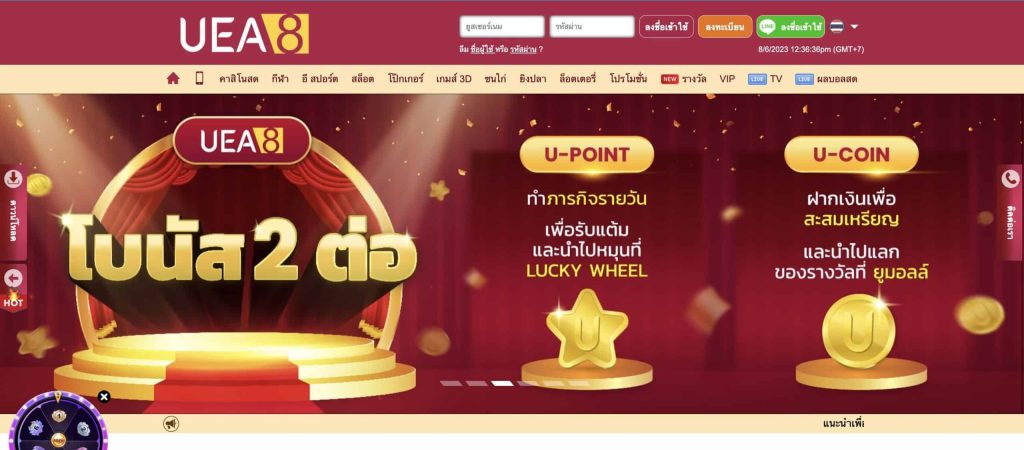Open the คาสิโนสด menu

pyautogui.click(x=238, y=79)
